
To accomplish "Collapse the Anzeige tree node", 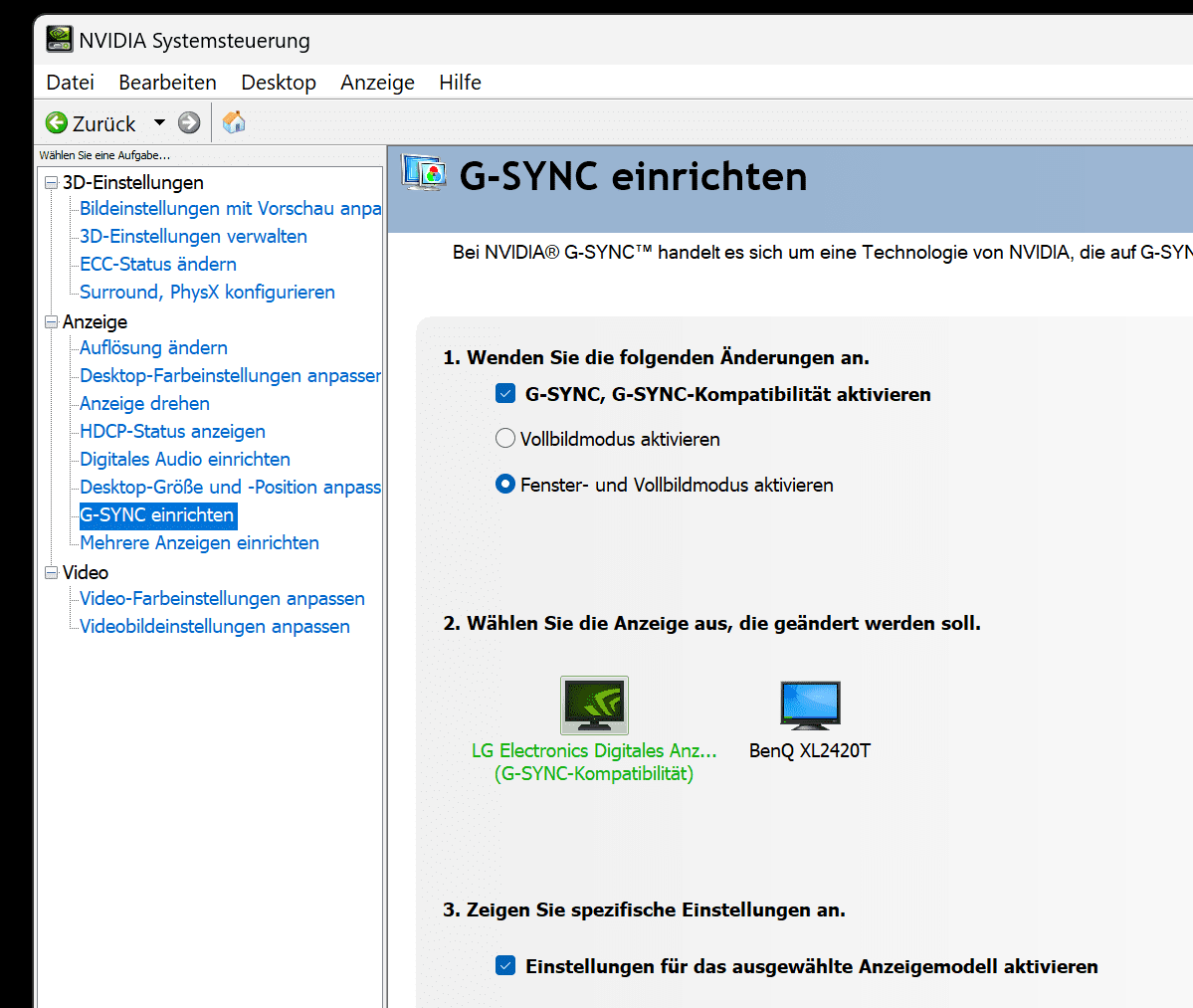I will pos(51,321).
